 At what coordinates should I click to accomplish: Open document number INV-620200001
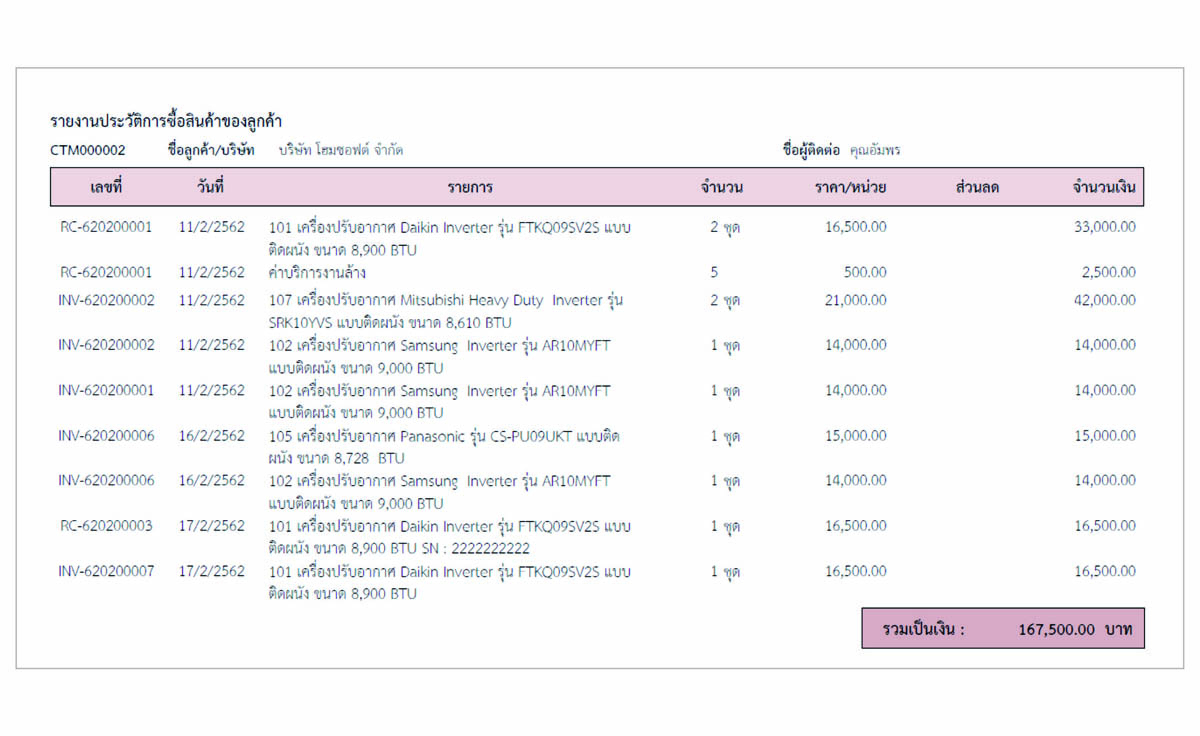(106, 390)
